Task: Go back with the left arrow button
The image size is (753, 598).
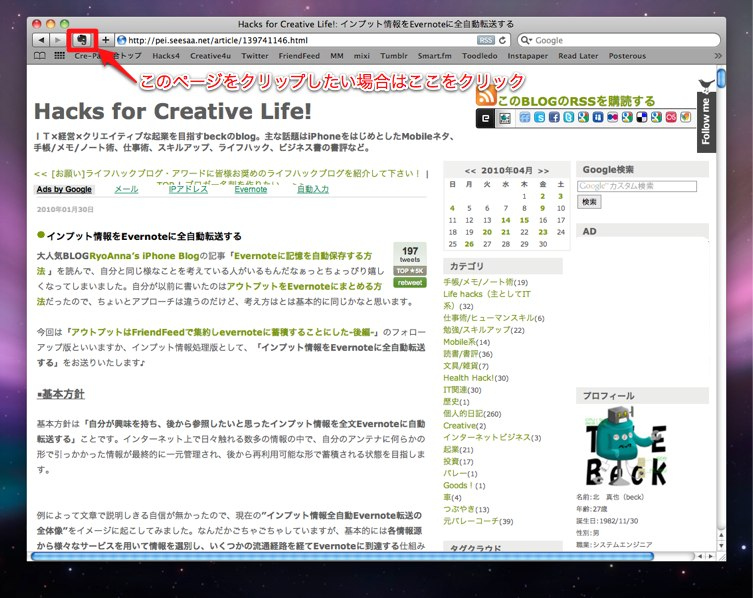Action: click(41, 40)
